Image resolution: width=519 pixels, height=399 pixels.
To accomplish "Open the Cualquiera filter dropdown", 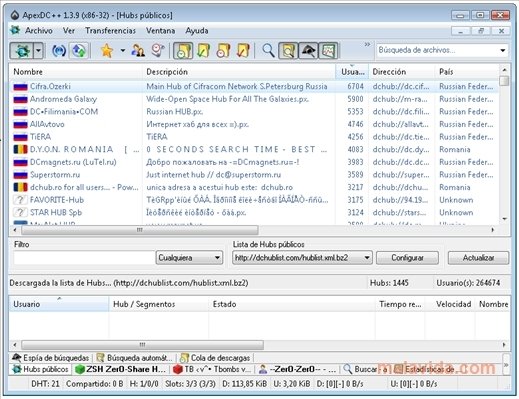I will pyautogui.click(x=189, y=258).
